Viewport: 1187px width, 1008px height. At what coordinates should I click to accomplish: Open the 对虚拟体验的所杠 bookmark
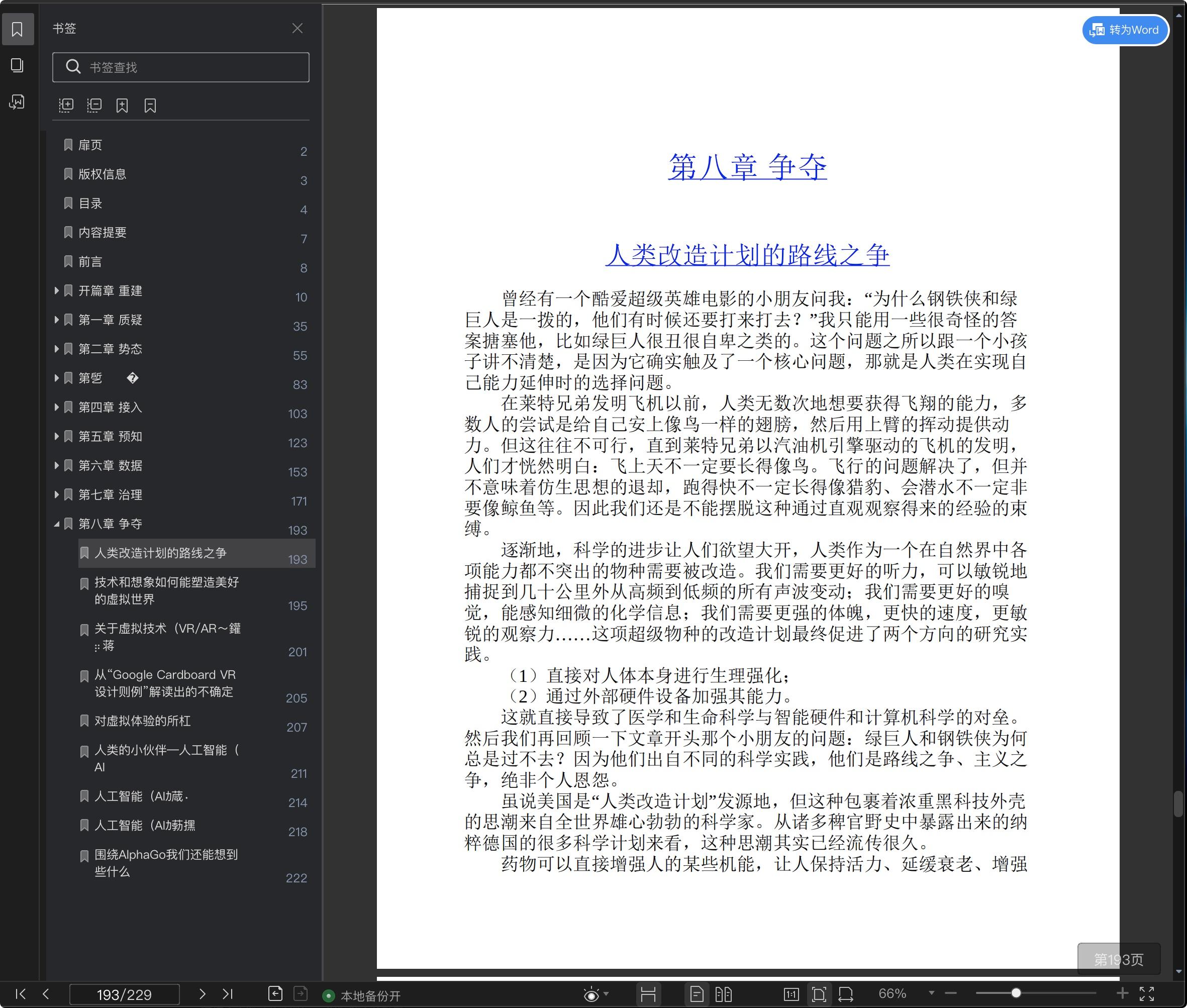142,721
